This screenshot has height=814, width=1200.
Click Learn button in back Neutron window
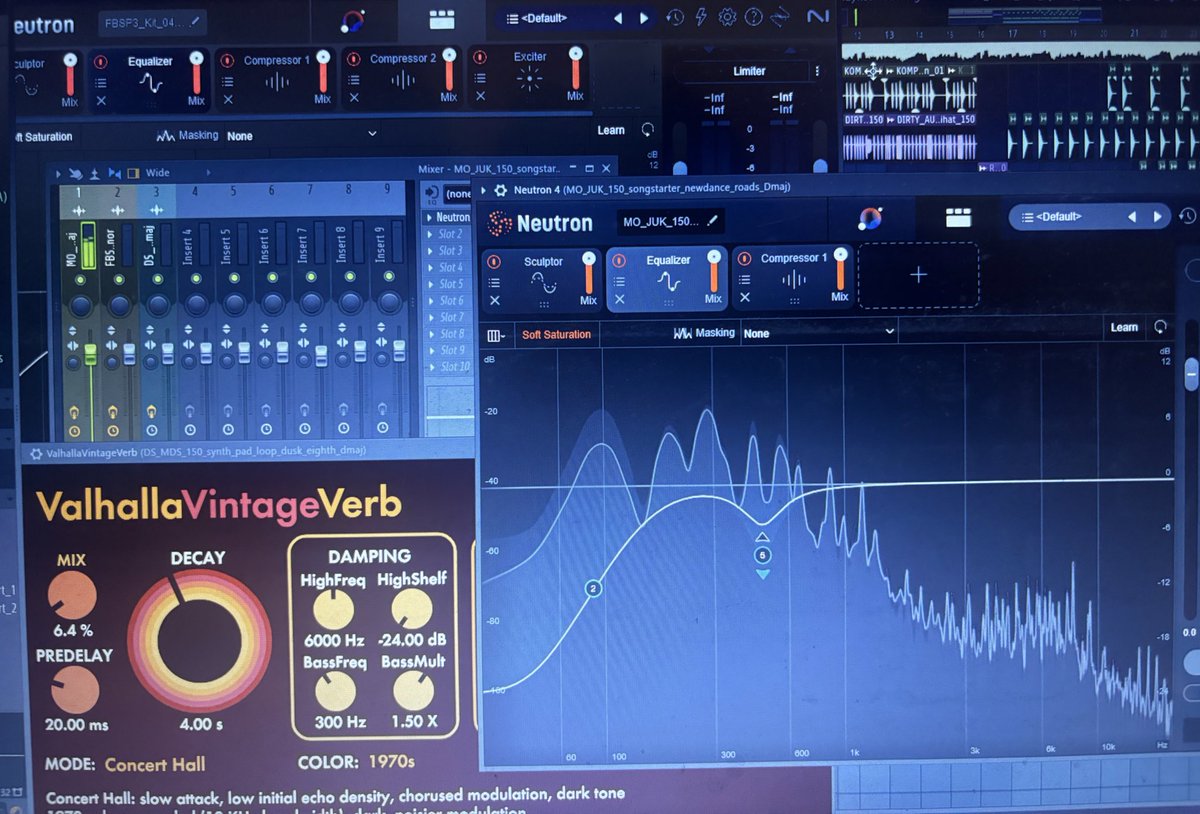[611, 130]
